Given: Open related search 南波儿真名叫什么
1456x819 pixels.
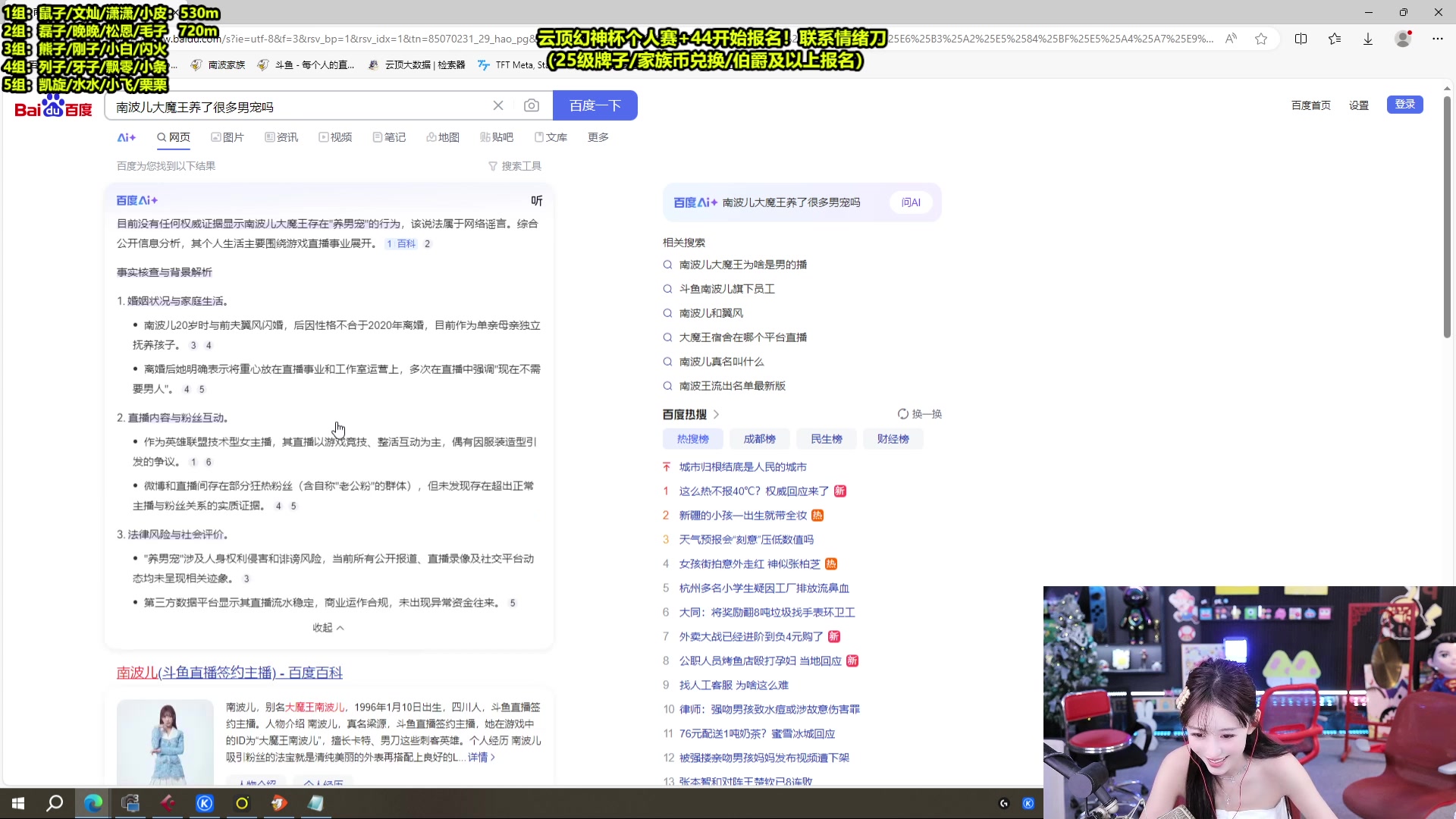Looking at the screenshot, I should click(722, 362).
